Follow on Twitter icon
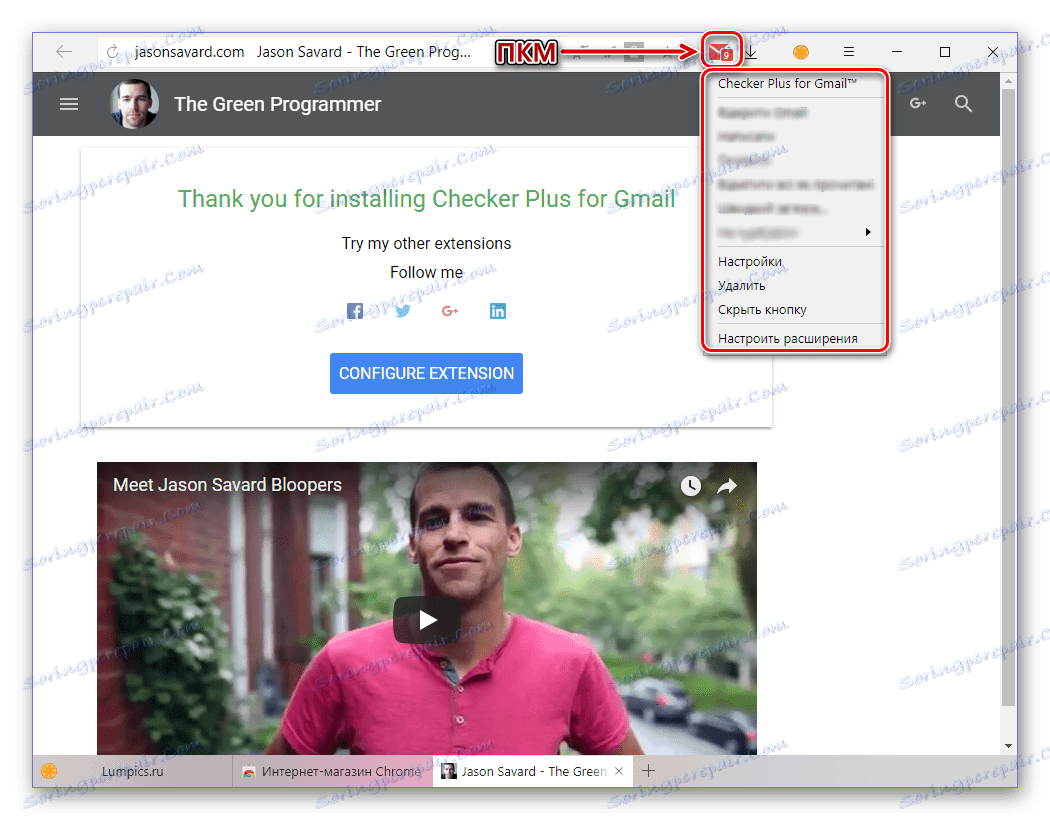 coord(402,311)
